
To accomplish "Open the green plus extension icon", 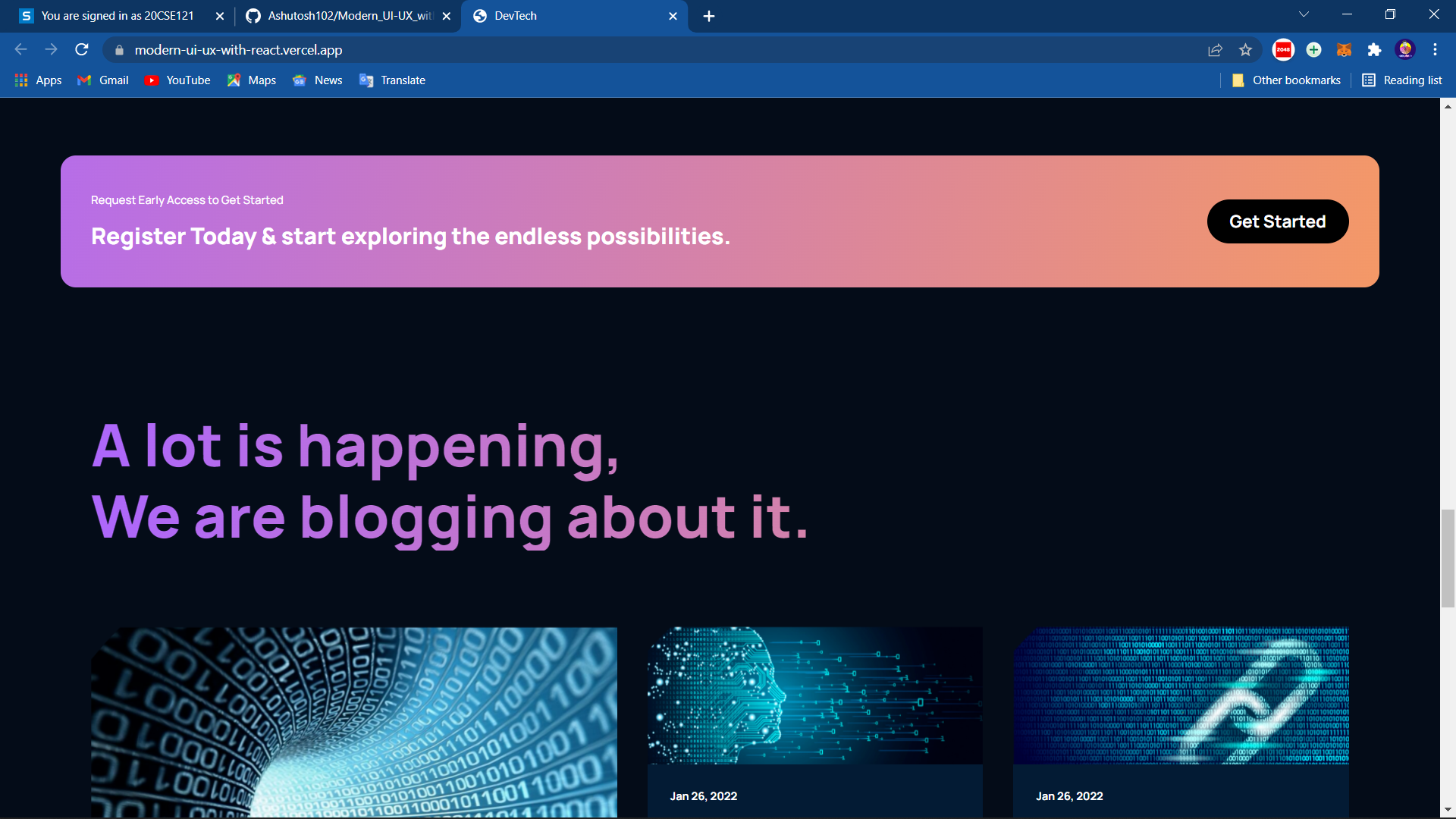I will 1313,50.
